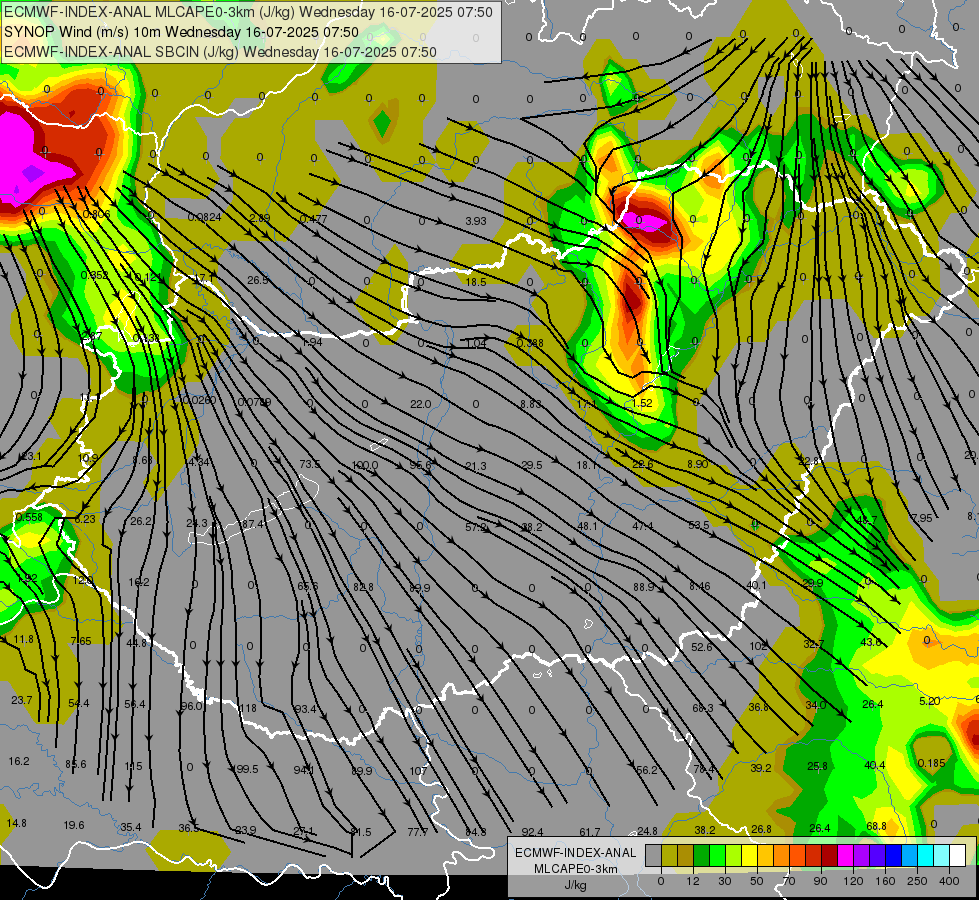
Task: Click legend tick label 160
Action: [x=885, y=881]
